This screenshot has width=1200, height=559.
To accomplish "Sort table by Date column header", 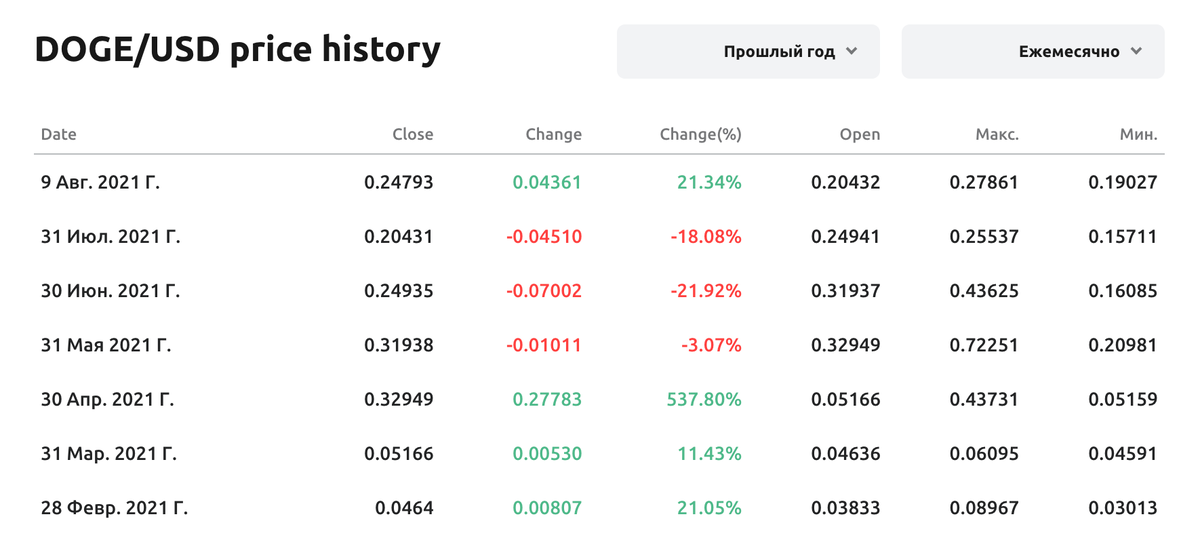I will [x=58, y=134].
